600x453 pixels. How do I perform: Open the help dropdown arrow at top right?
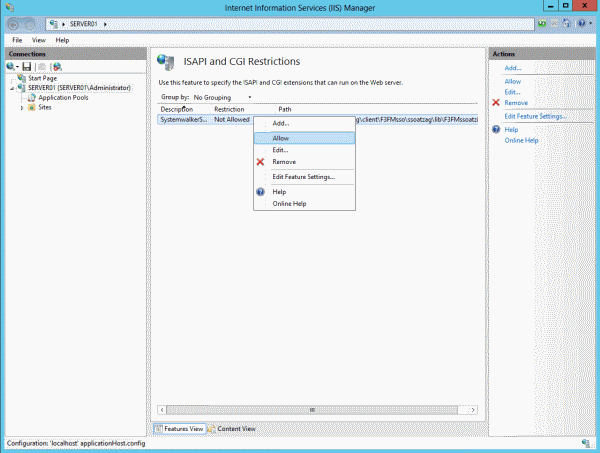(x=590, y=24)
